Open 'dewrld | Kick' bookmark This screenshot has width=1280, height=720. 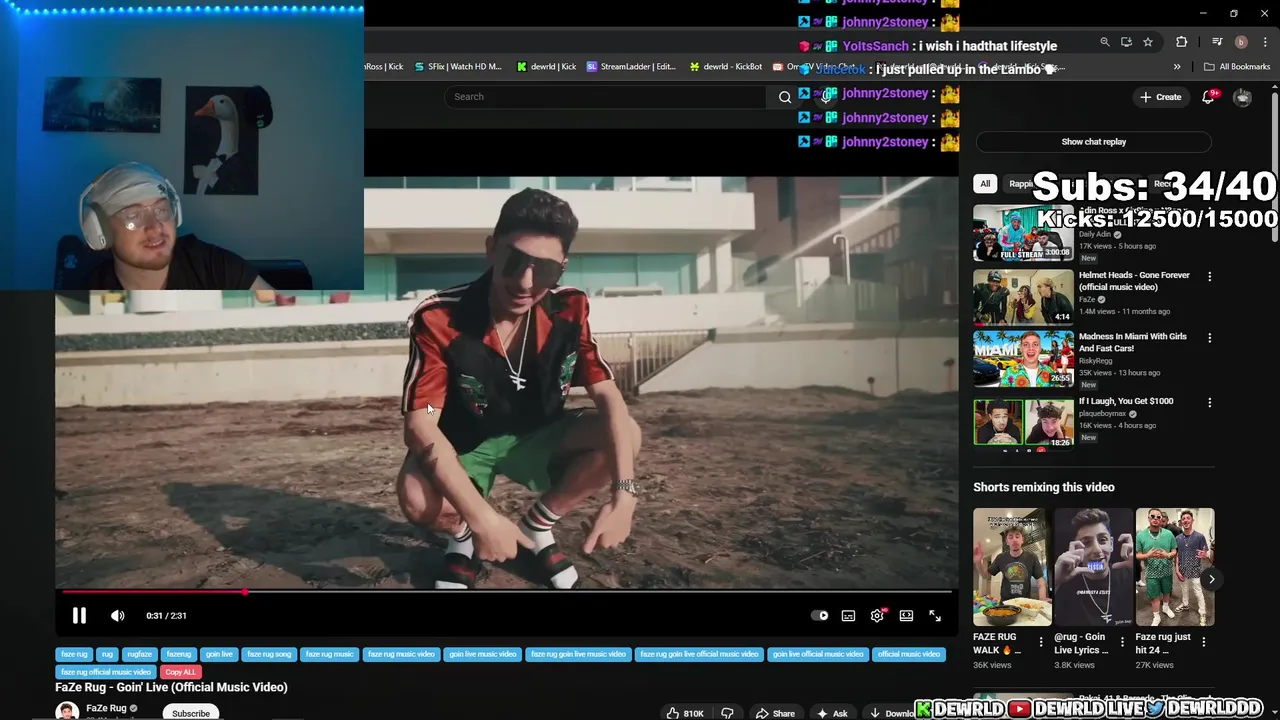pos(546,67)
